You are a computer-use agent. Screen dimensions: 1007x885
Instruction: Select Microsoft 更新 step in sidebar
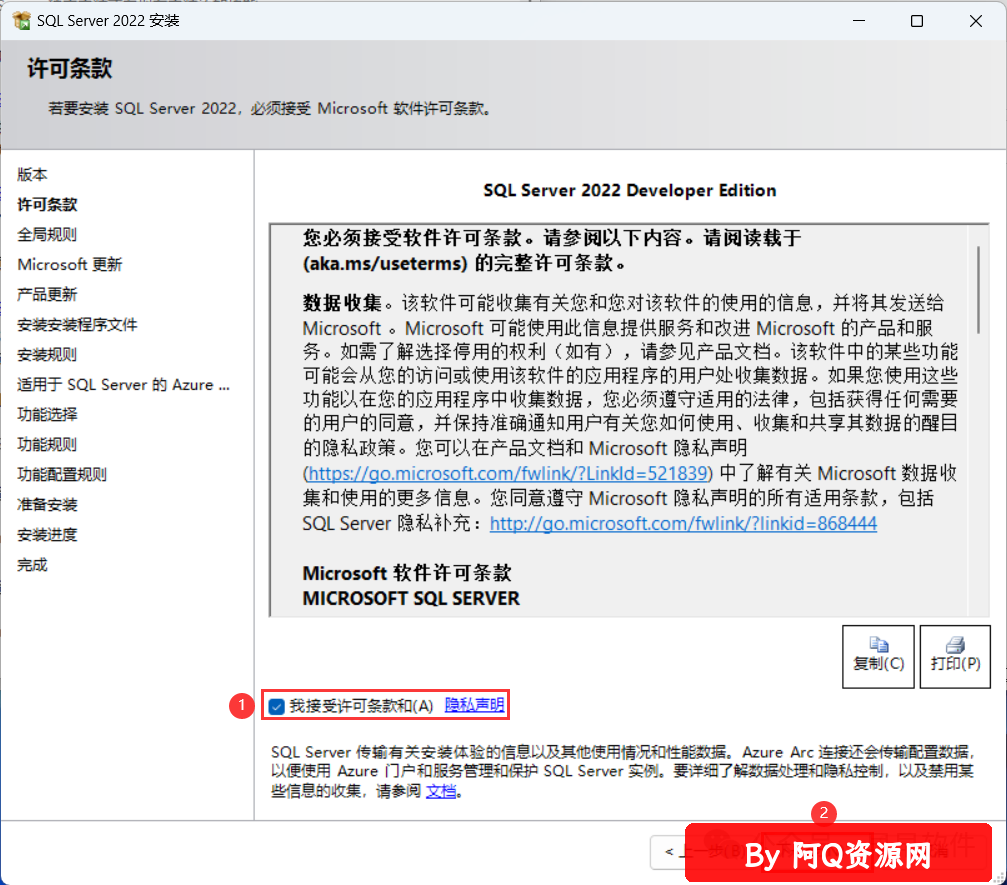[69, 265]
